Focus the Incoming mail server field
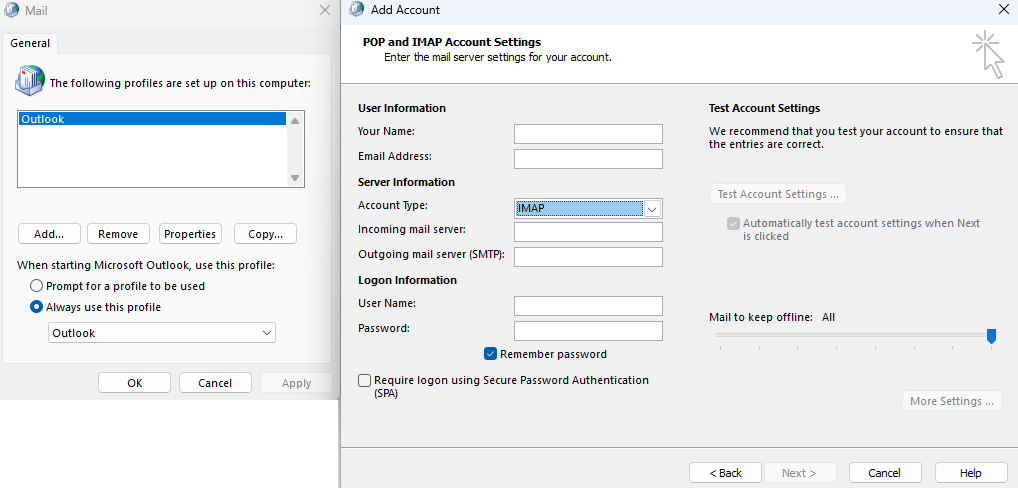 588,232
